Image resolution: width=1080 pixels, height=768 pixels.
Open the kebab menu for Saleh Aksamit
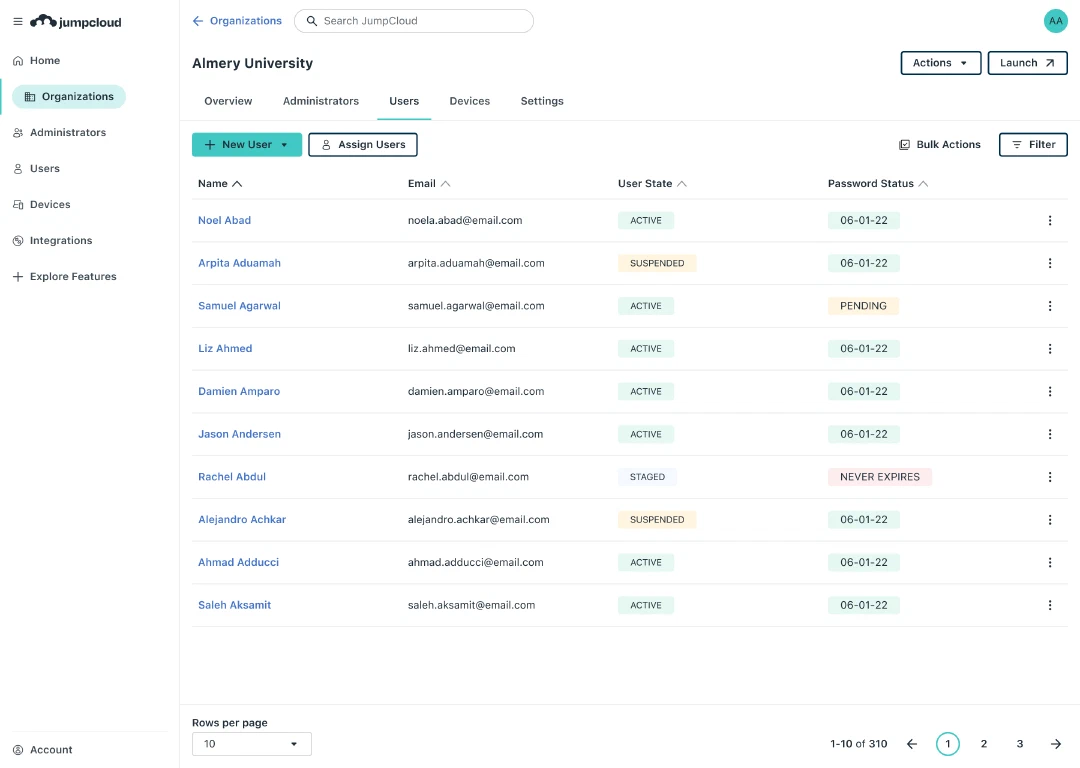click(1050, 605)
